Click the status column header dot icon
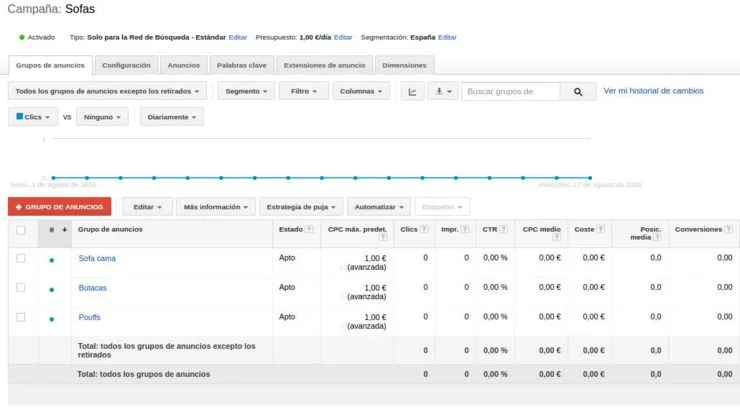The height and width of the screenshot is (415, 740). pyautogui.click(x=51, y=230)
